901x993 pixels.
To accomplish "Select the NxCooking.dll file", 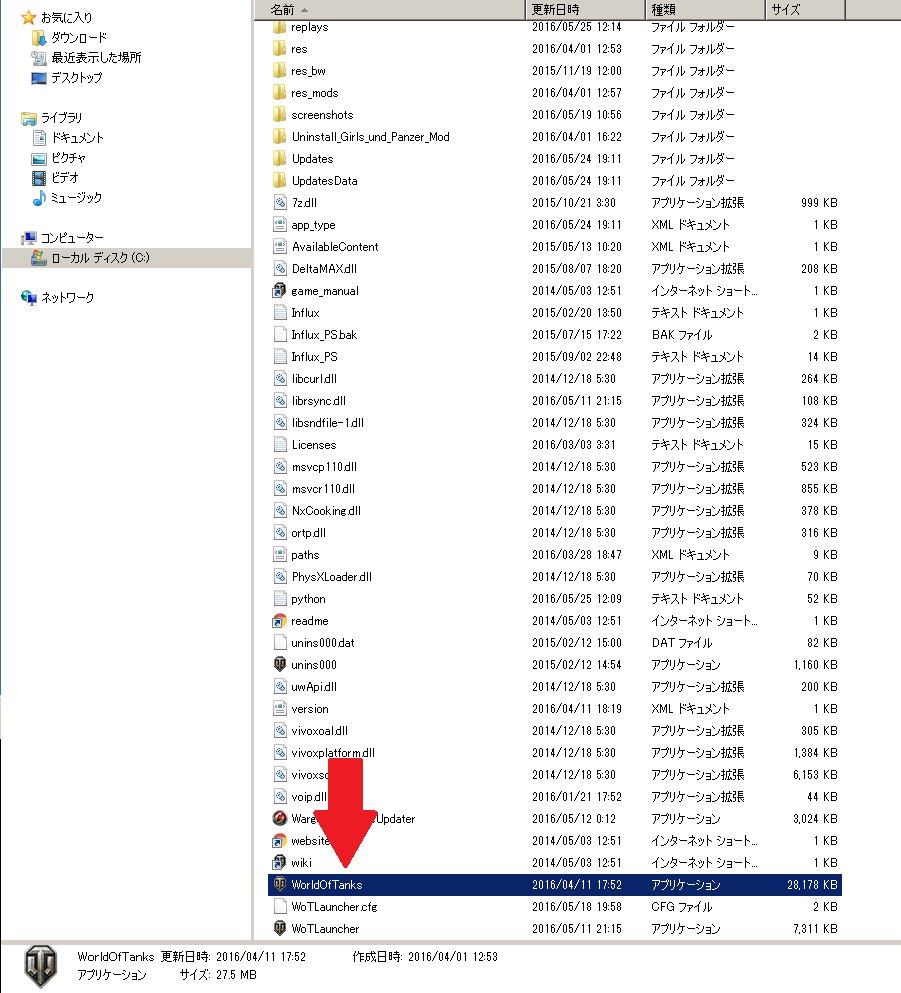I will click(x=326, y=510).
